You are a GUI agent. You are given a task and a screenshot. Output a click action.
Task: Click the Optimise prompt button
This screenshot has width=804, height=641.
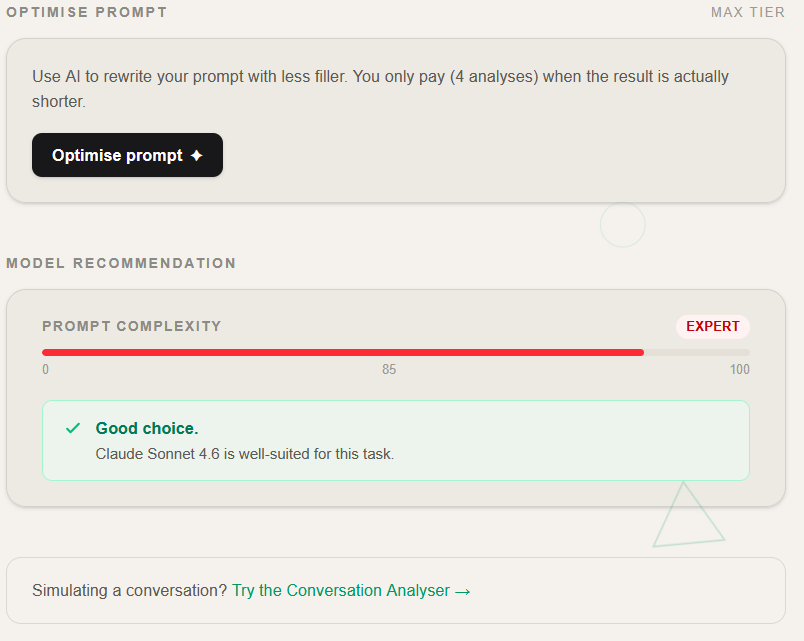coord(127,155)
